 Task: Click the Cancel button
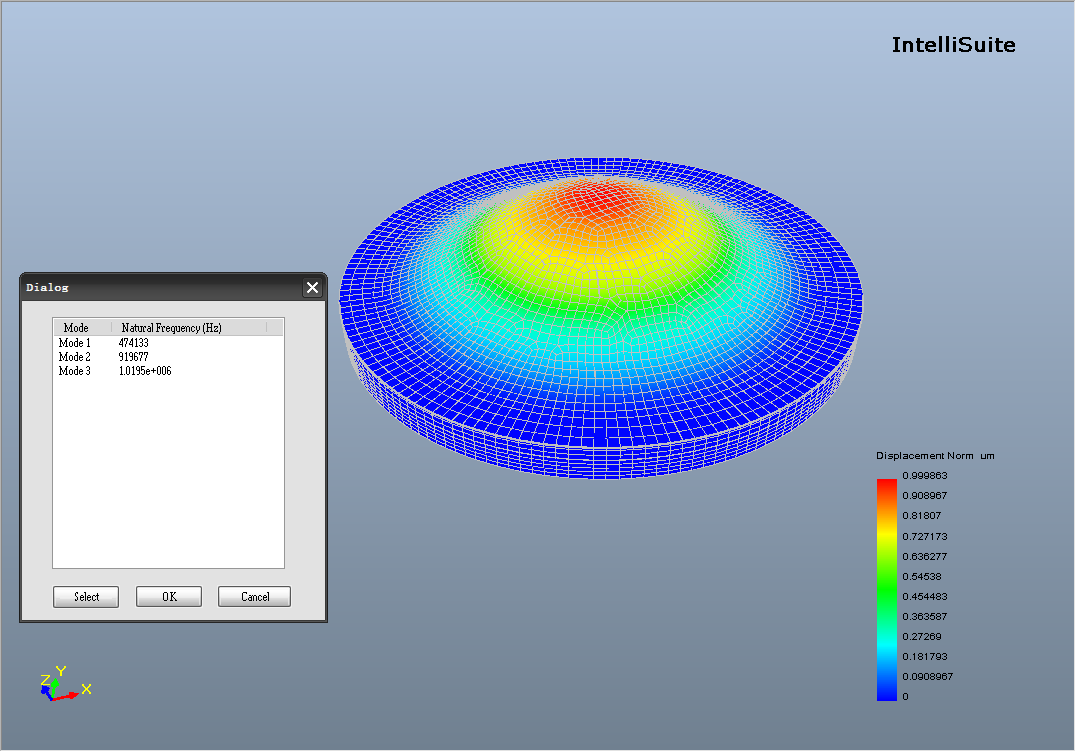[255, 597]
